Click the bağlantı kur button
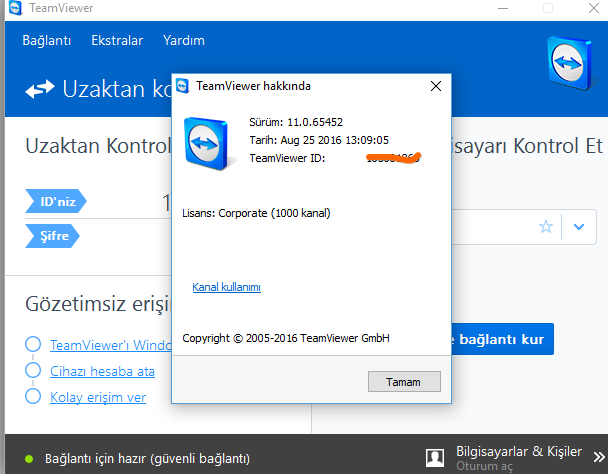This screenshot has height=474, width=608. pos(503,339)
